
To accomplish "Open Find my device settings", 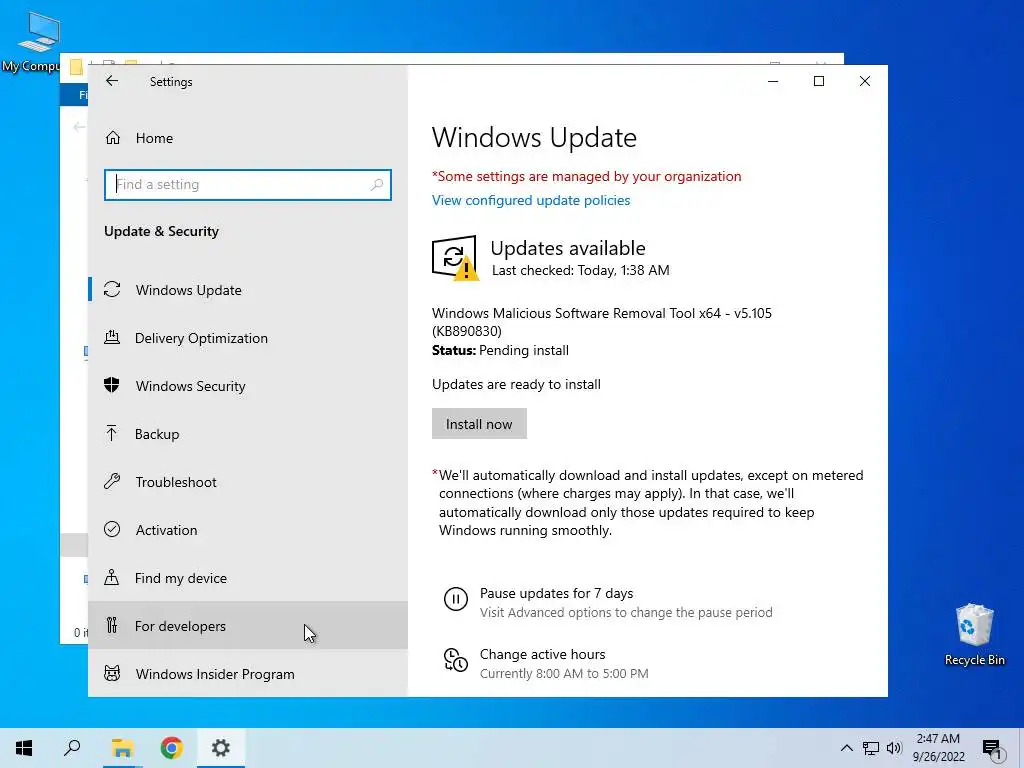I will (248, 578).
